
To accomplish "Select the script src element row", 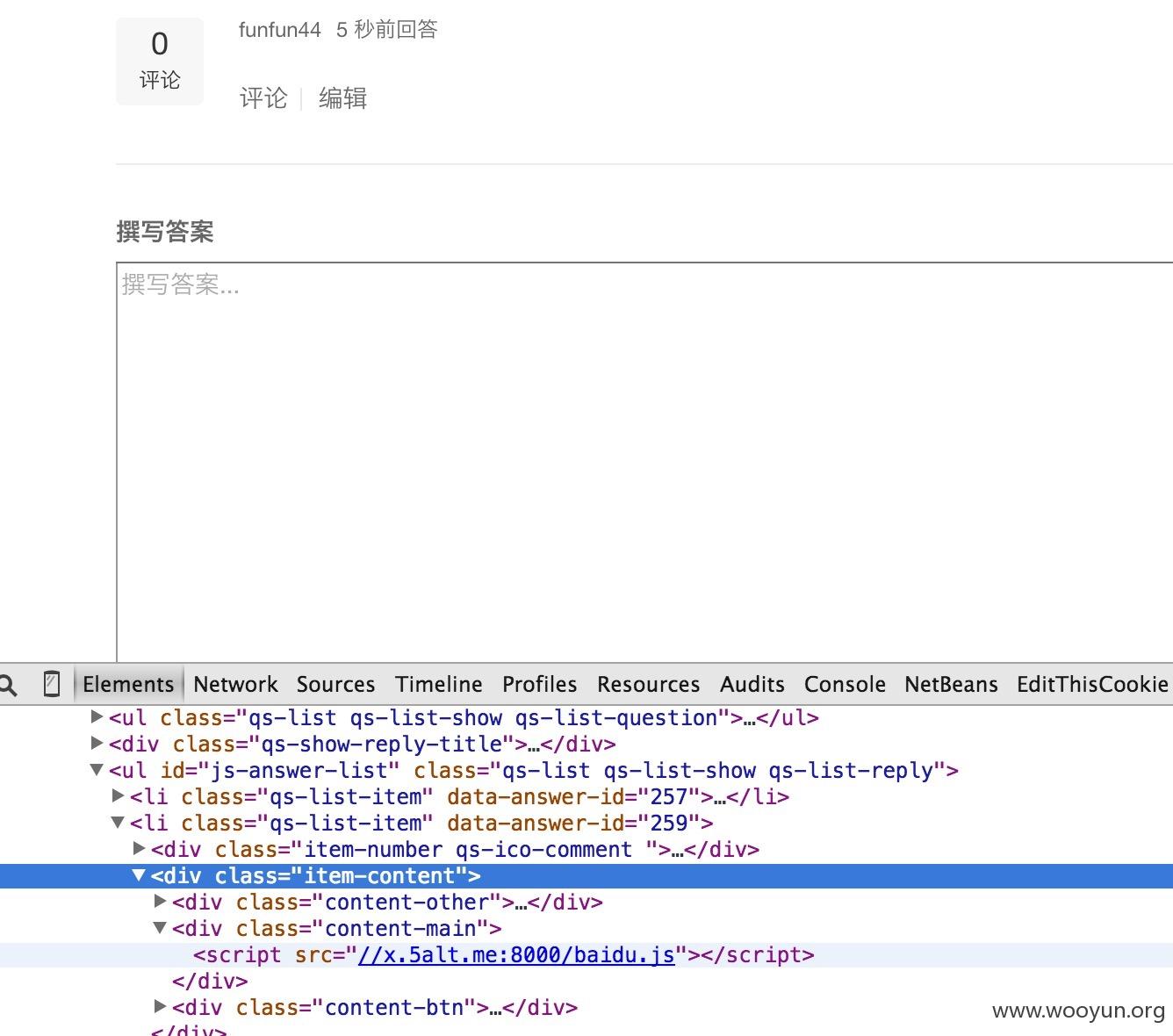I will pyautogui.click(x=586, y=955).
